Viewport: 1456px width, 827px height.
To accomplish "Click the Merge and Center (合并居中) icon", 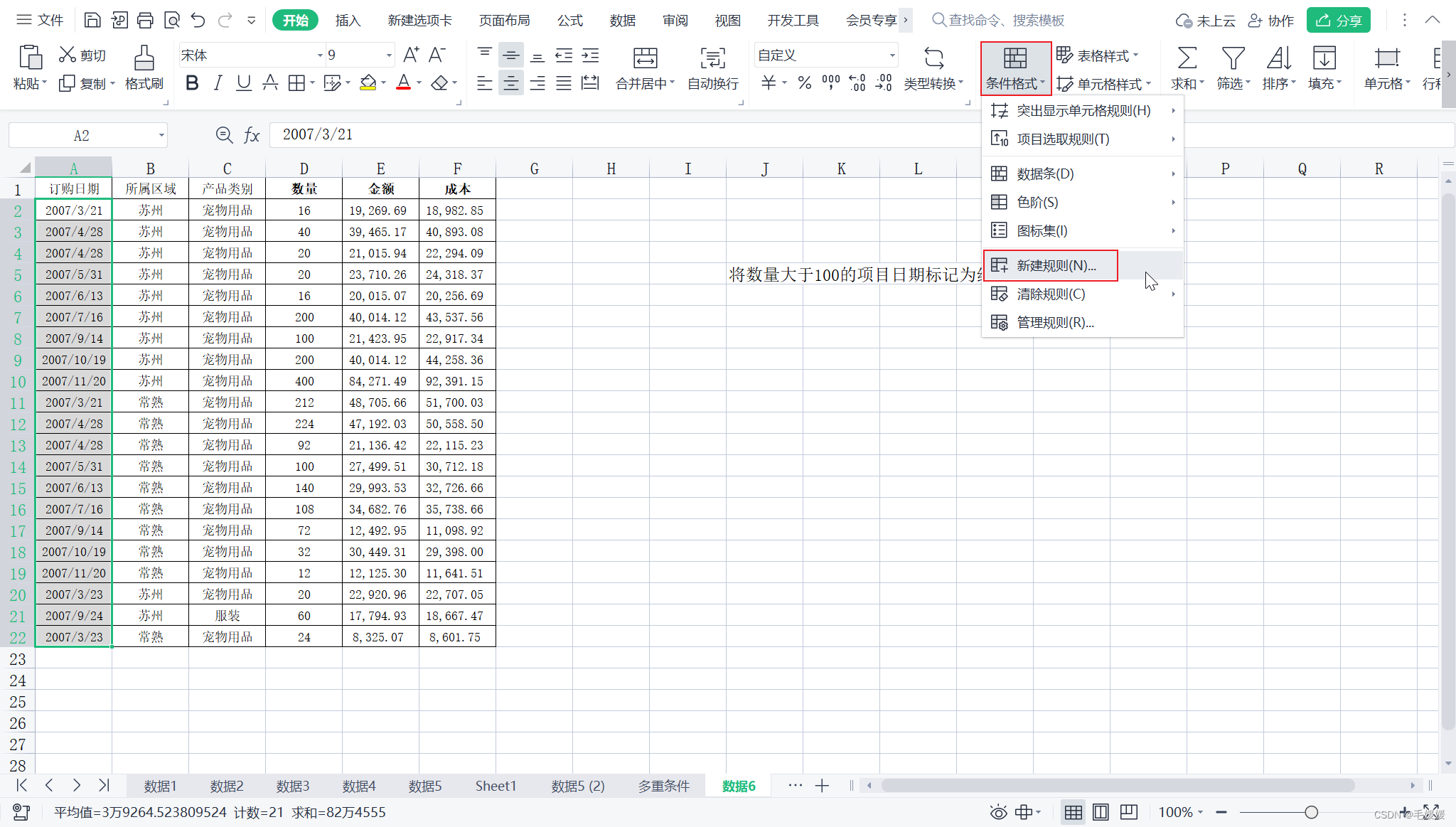I will click(644, 58).
